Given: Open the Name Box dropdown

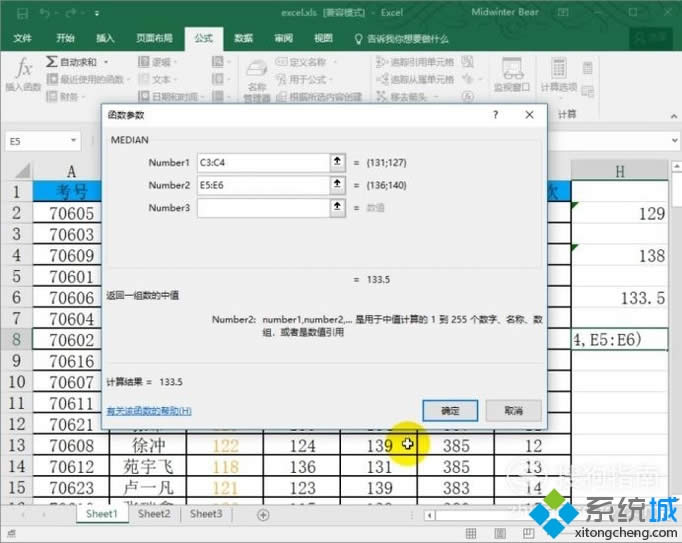Looking at the screenshot, I should (73, 141).
